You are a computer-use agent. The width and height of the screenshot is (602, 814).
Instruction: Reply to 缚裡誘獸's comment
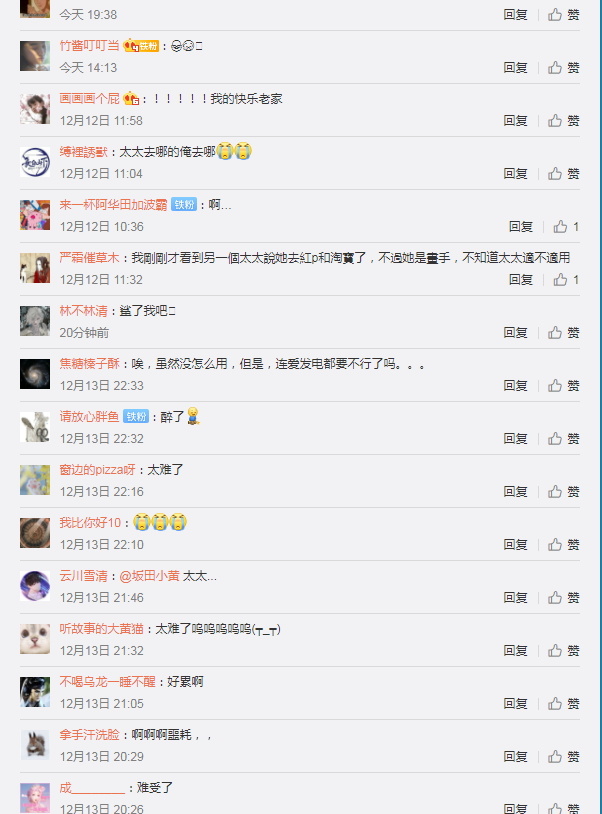point(515,173)
